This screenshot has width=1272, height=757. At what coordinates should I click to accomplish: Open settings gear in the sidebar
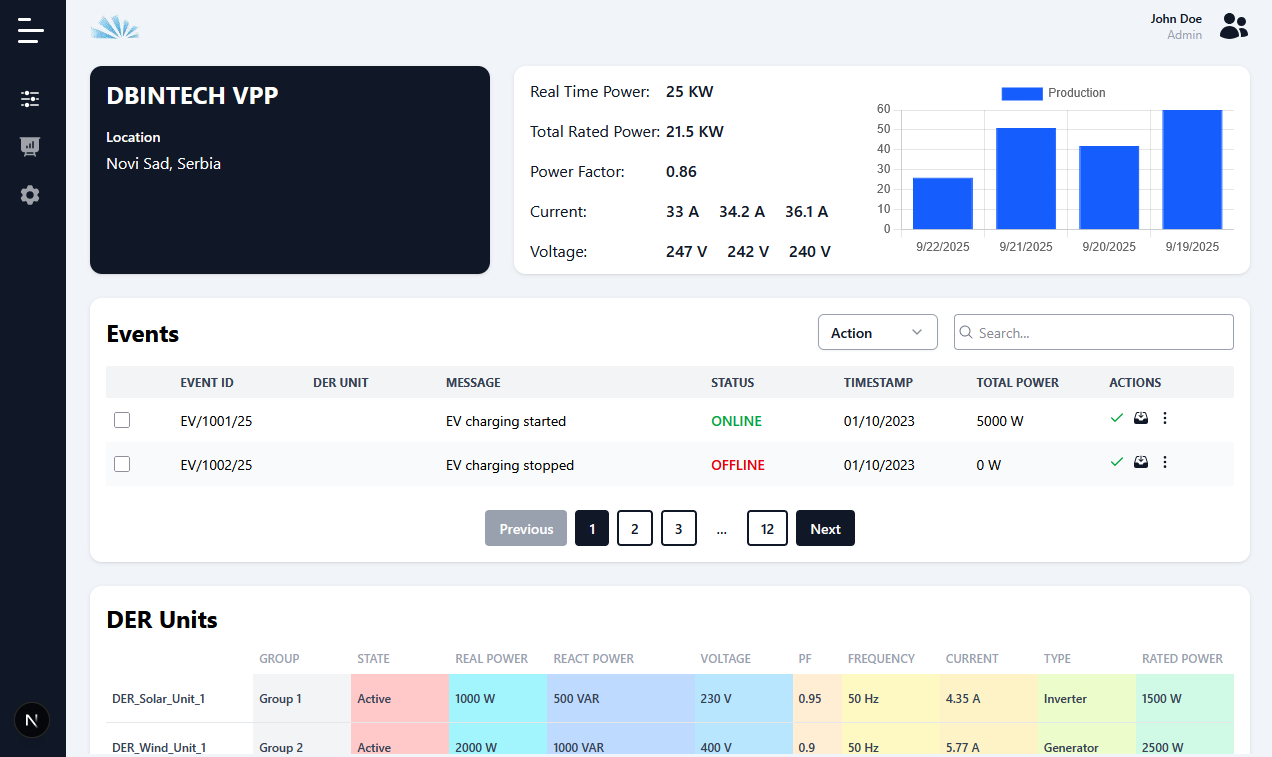pos(30,195)
